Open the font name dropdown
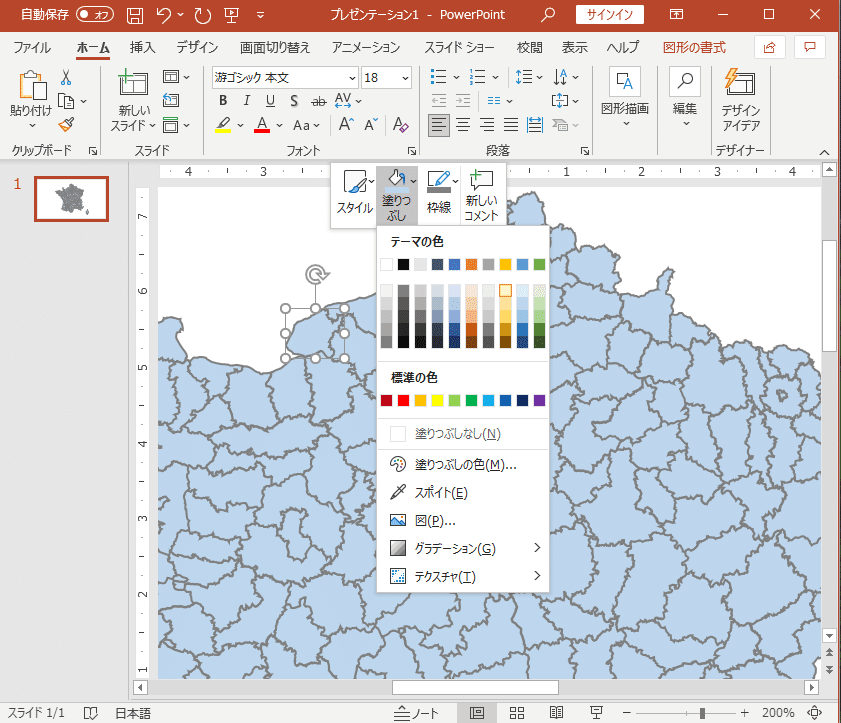841x723 pixels. click(x=352, y=78)
